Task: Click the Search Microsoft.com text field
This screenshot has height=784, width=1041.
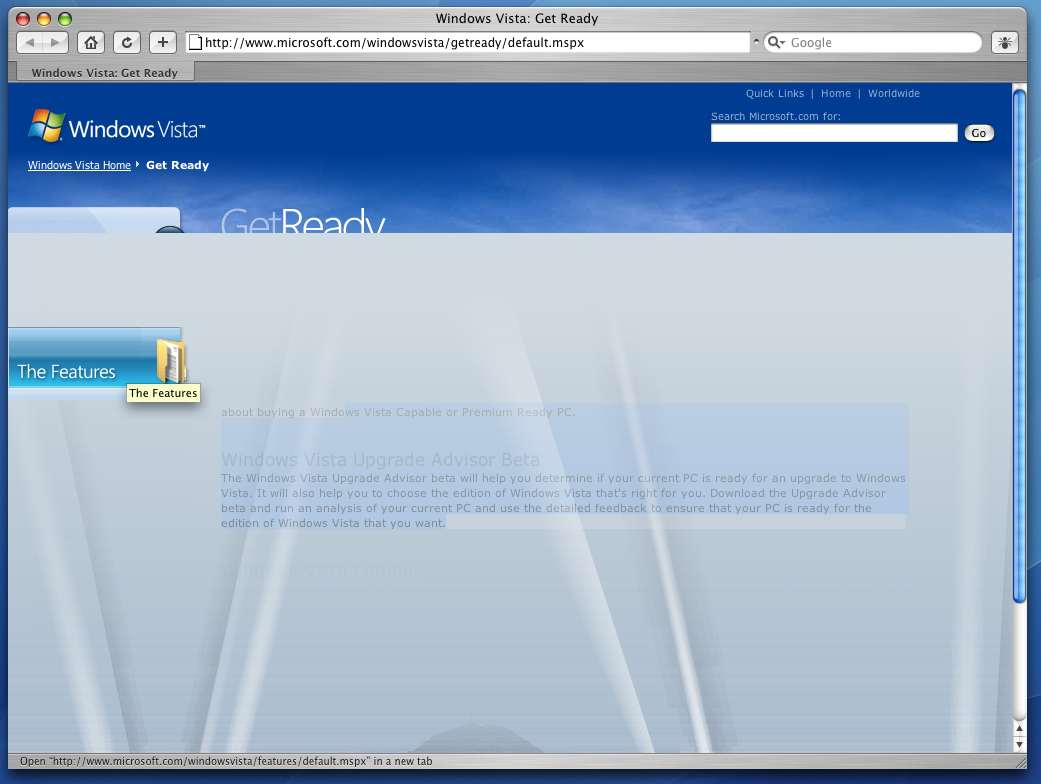Action: [834, 133]
